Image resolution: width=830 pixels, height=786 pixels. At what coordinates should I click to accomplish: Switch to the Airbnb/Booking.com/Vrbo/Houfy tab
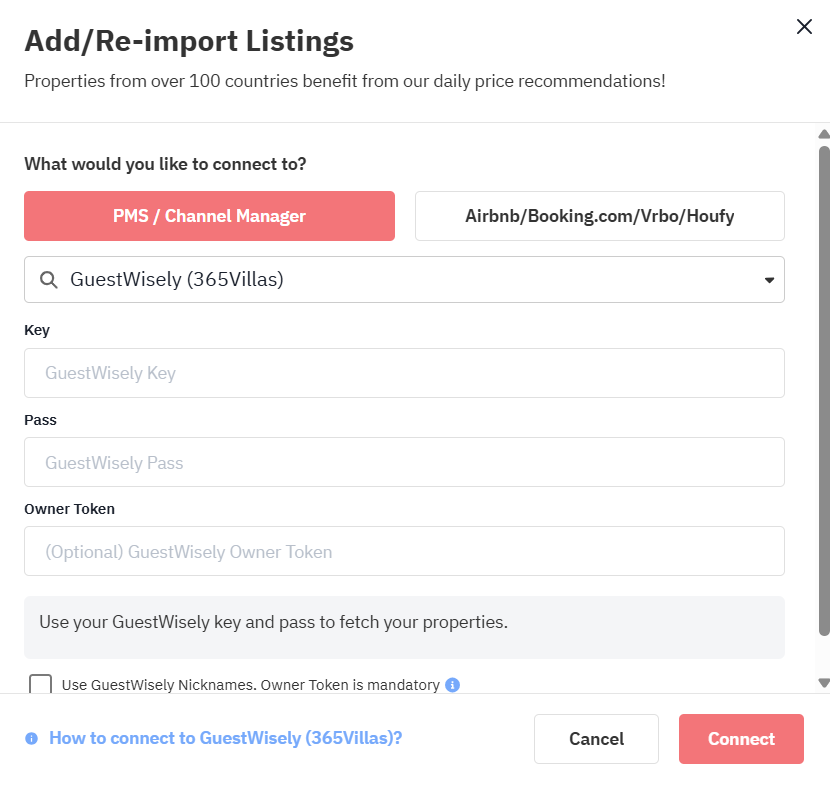599,216
